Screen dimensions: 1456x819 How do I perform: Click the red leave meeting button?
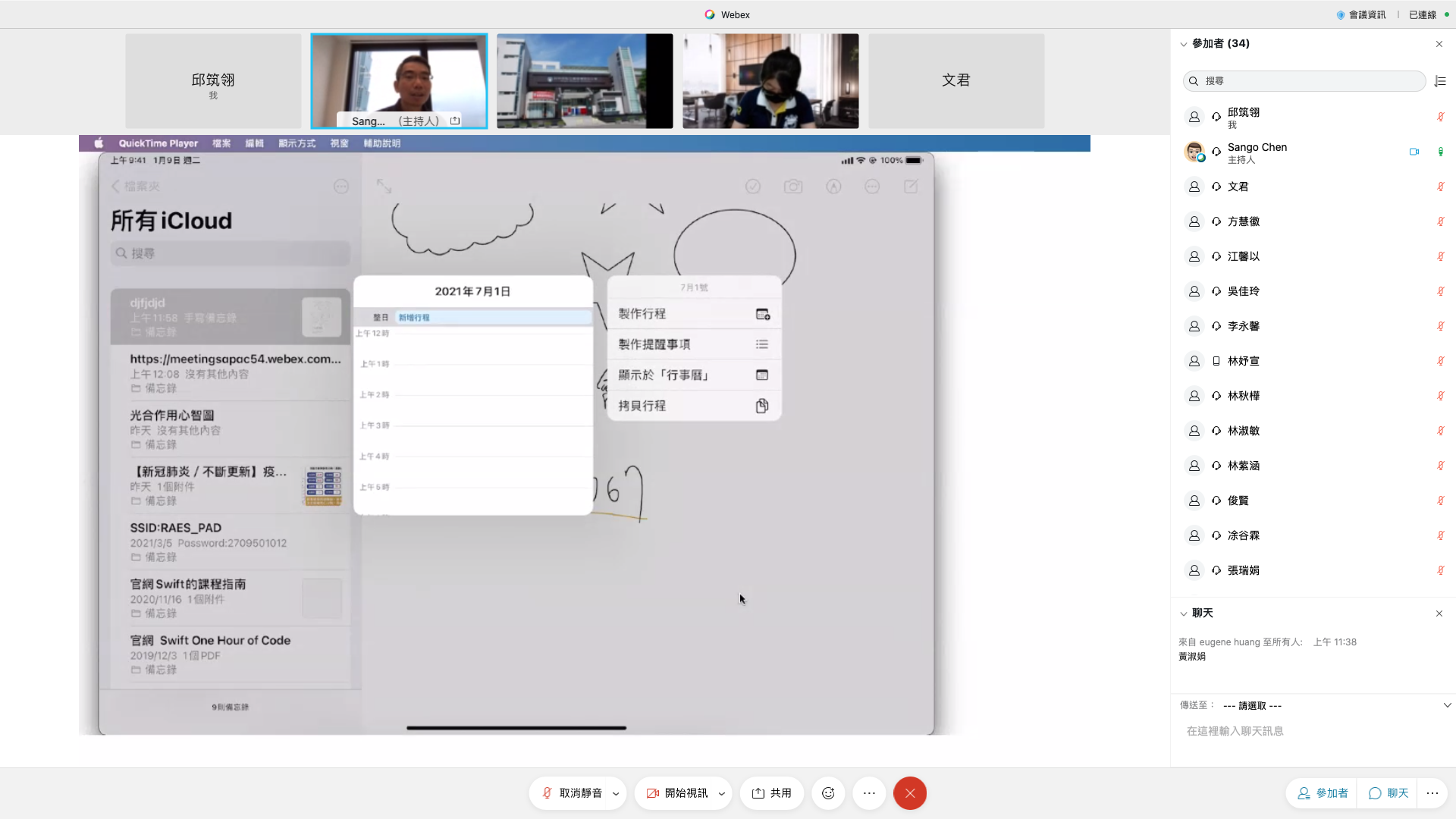pos(910,793)
